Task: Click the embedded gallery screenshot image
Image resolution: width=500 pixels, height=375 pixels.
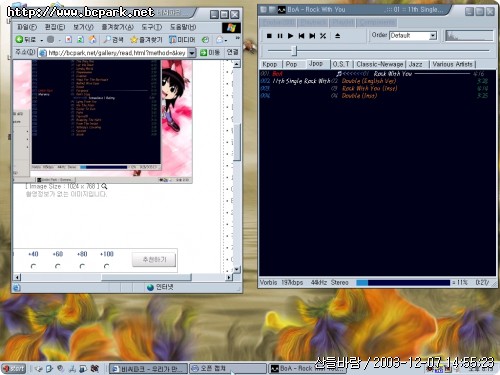Action: [103, 121]
